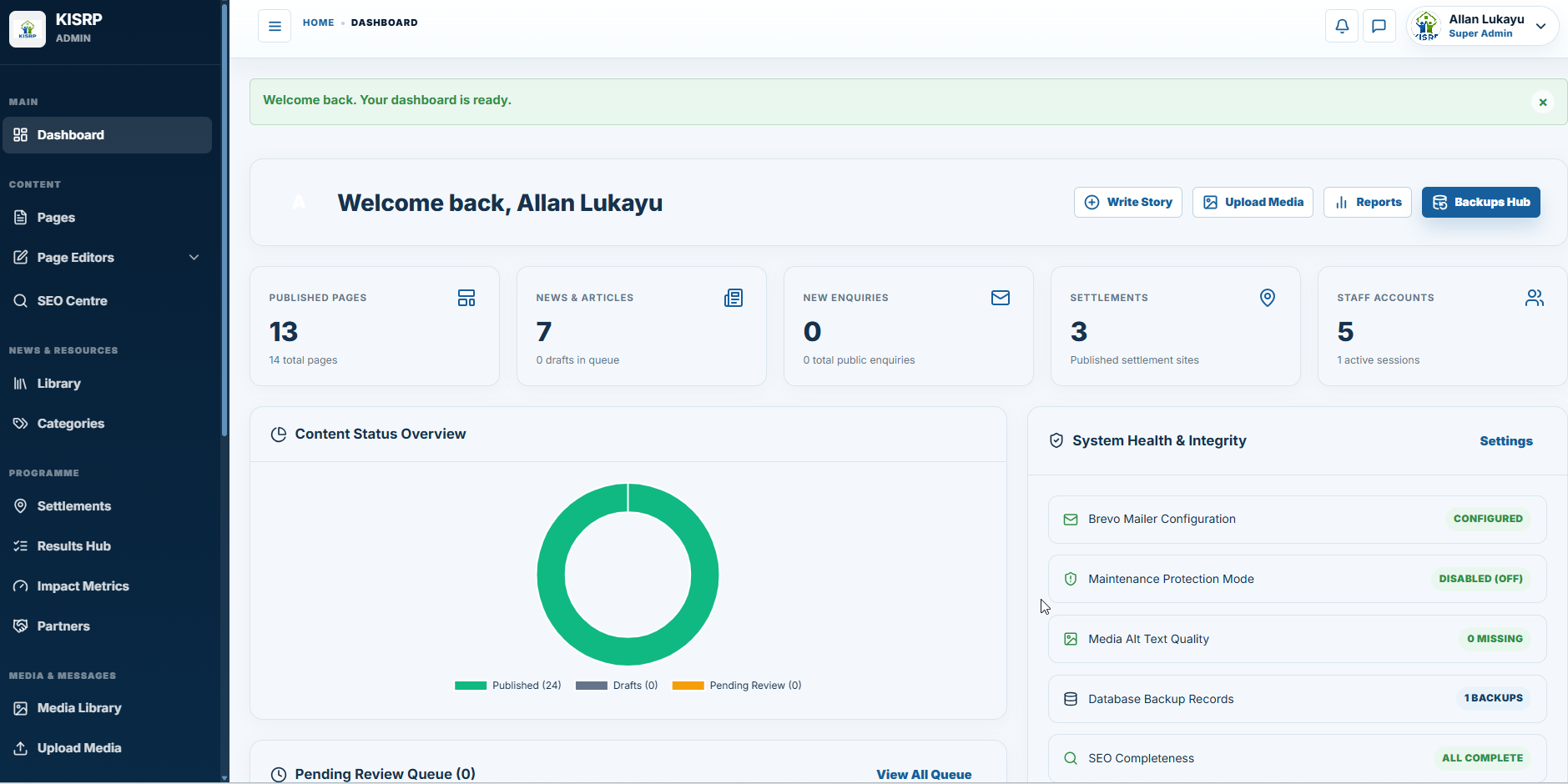1568x784 pixels.
Task: Click Upload Media button in header card
Action: tap(1253, 203)
